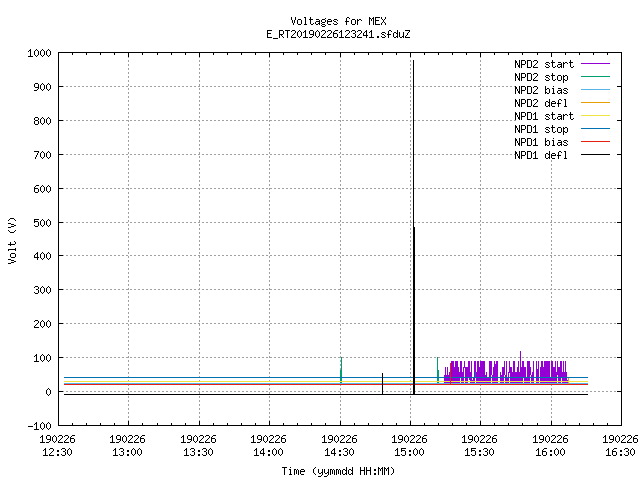Viewport: 640px width, 480px height.
Task: Click the 'Voltages for MEX' chart title
Action: click(338, 21)
